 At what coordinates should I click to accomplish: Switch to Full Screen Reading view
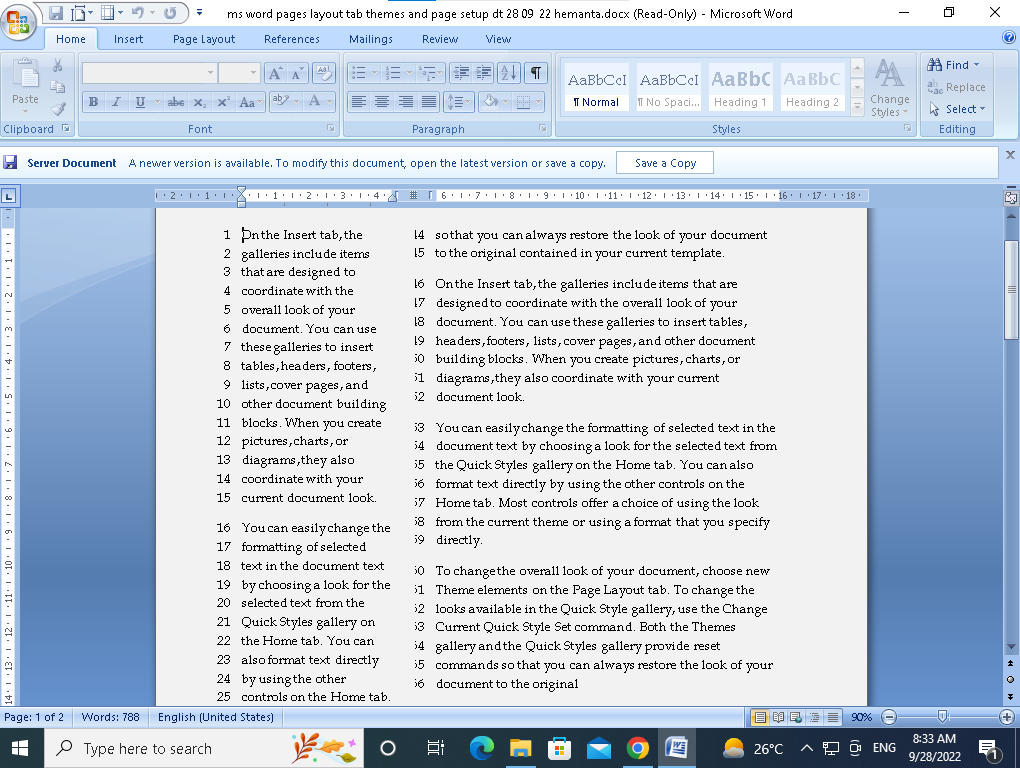(x=778, y=717)
